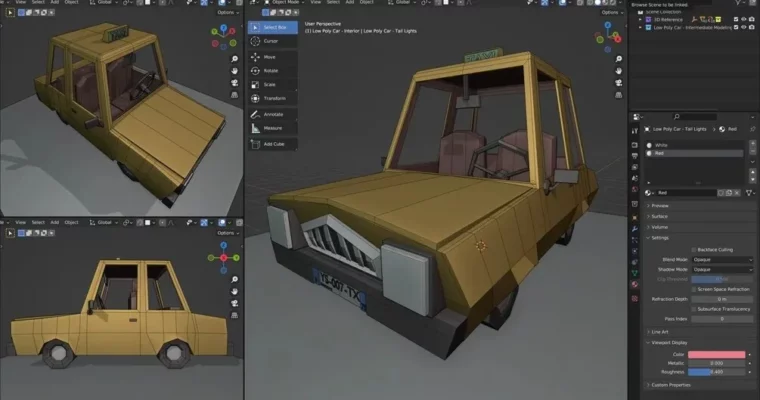Disable render for Low Poly Car collection camera icon
The width and height of the screenshot is (760, 400).
click(752, 28)
